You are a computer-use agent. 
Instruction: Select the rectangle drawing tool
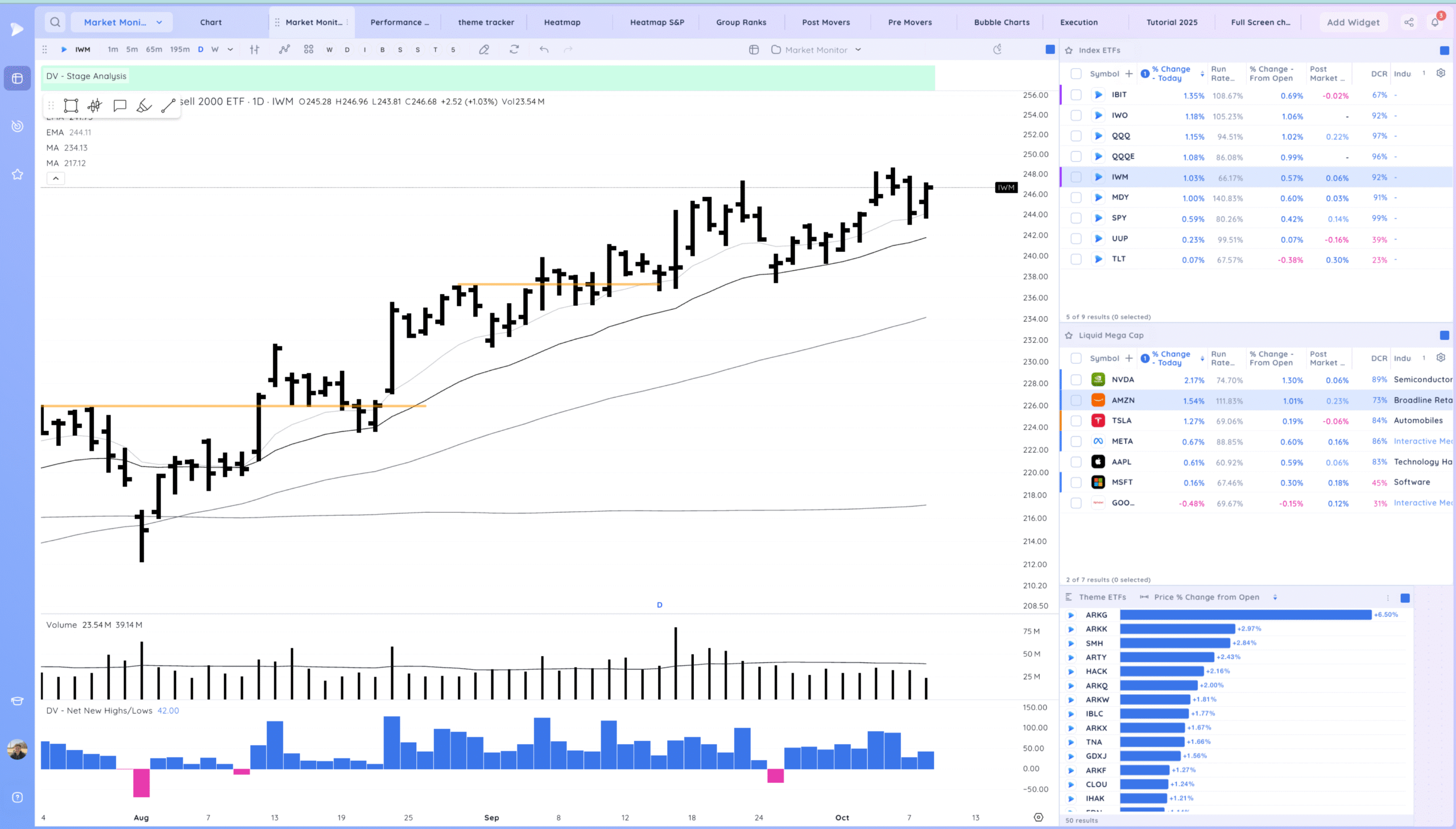point(71,105)
